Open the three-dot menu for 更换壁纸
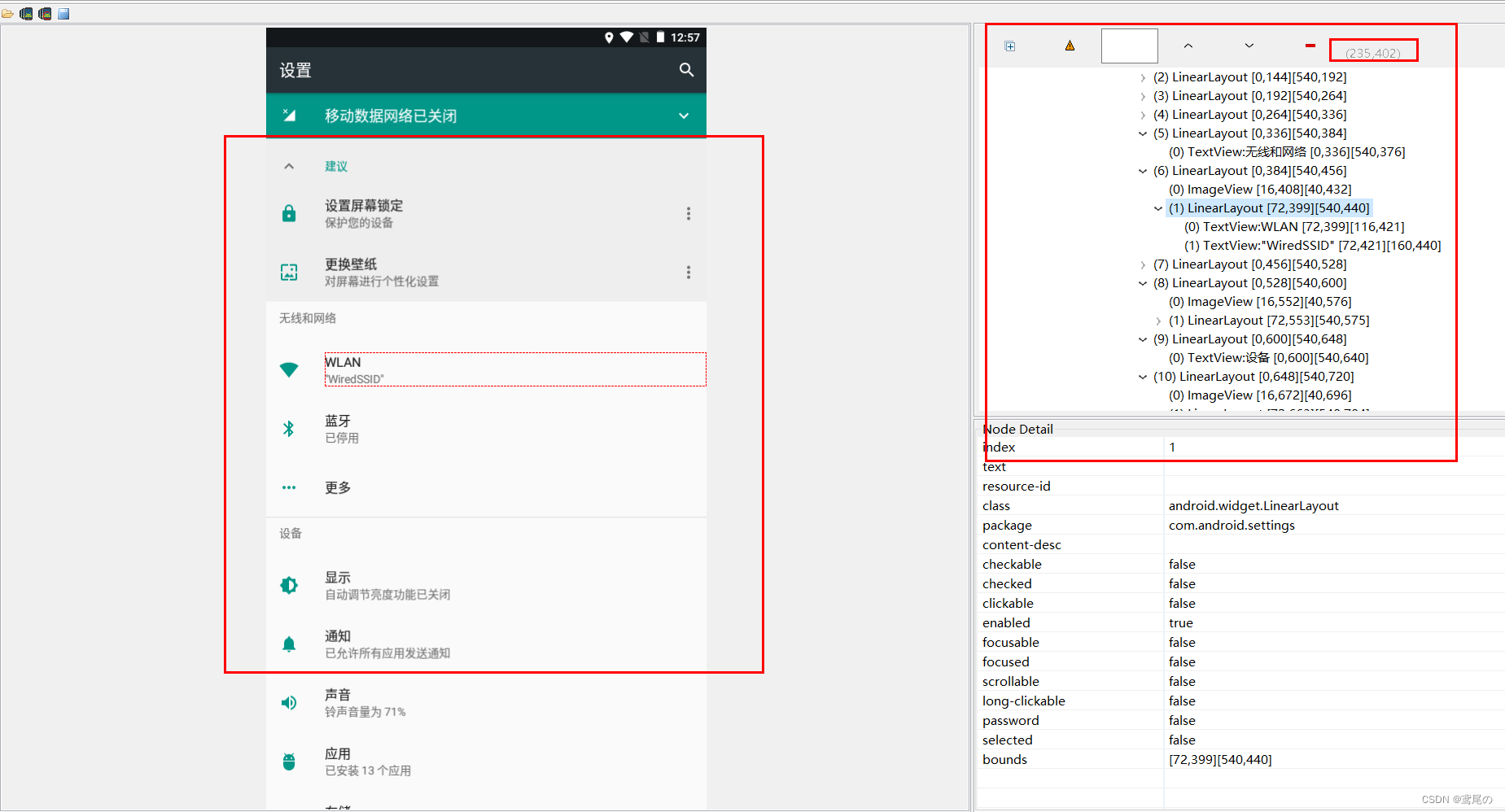1505x812 pixels. click(x=689, y=272)
